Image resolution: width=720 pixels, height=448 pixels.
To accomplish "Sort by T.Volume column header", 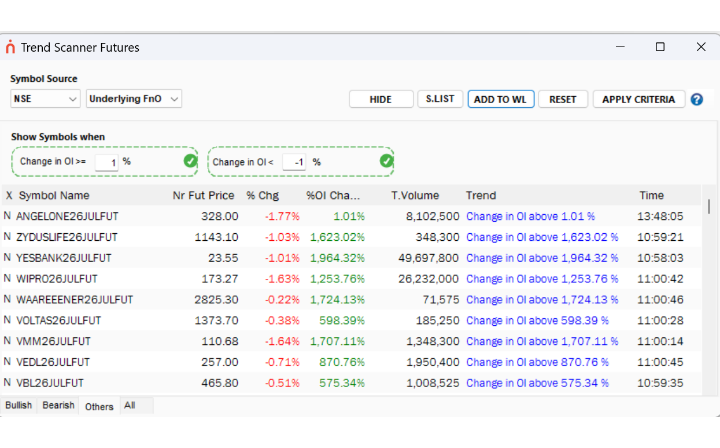I will tap(415, 195).
